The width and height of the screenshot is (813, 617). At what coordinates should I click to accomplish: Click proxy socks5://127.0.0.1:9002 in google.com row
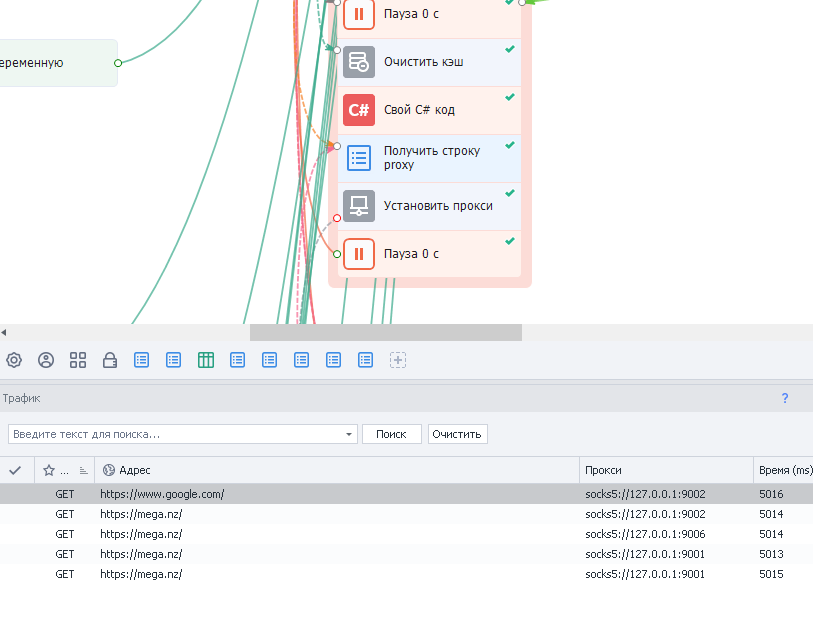point(645,494)
